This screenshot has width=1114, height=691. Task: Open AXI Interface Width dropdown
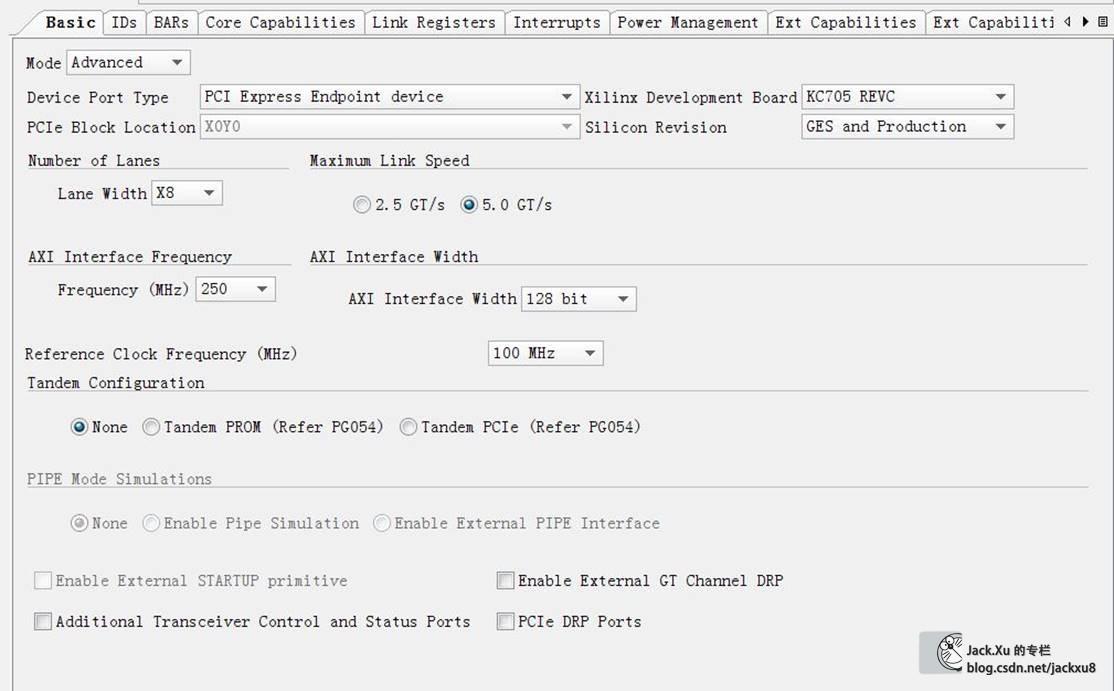pyautogui.click(x=623, y=299)
